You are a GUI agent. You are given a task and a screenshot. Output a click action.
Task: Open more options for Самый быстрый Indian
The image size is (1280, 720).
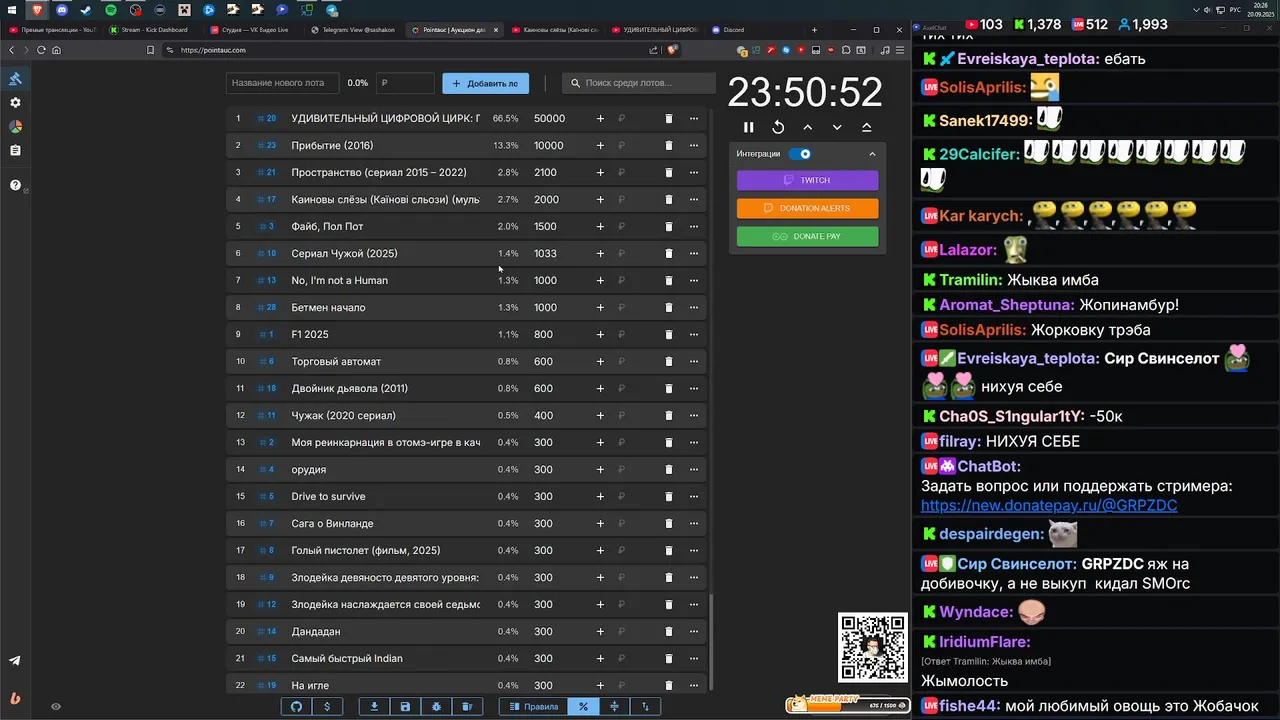[694, 658]
